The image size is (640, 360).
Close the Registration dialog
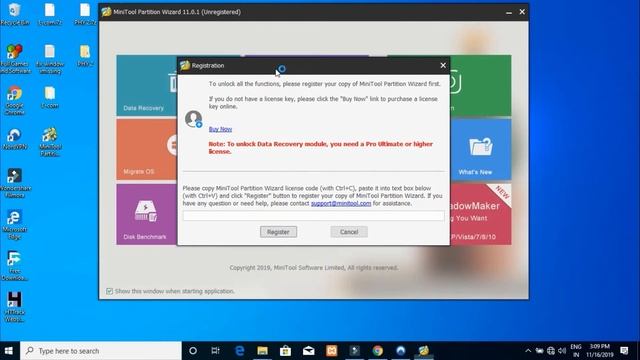click(x=443, y=65)
